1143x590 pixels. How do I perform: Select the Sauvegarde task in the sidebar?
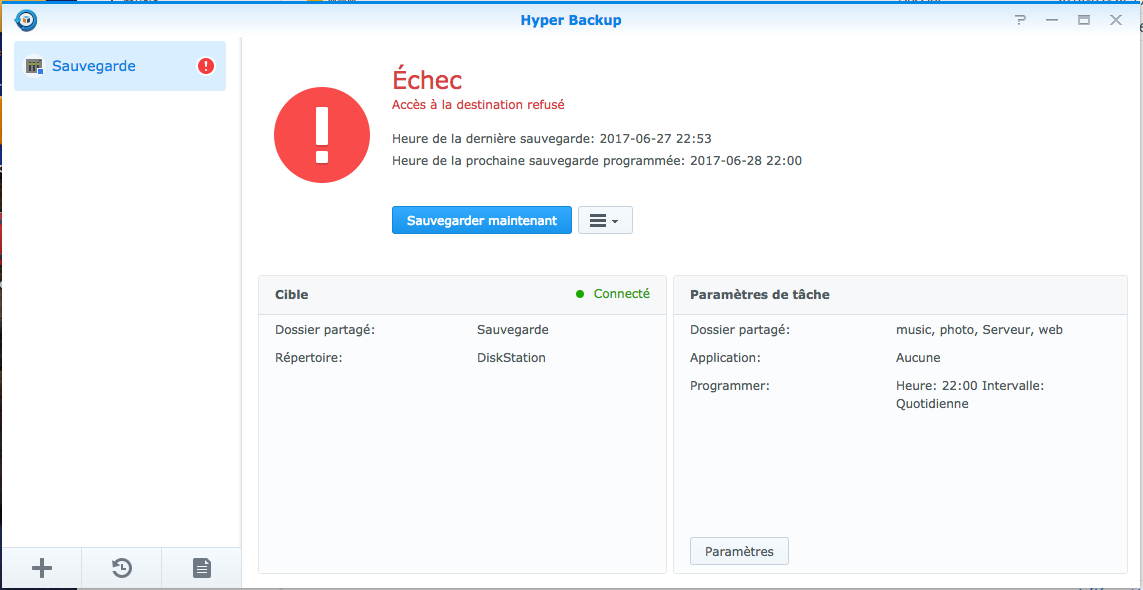click(120, 66)
